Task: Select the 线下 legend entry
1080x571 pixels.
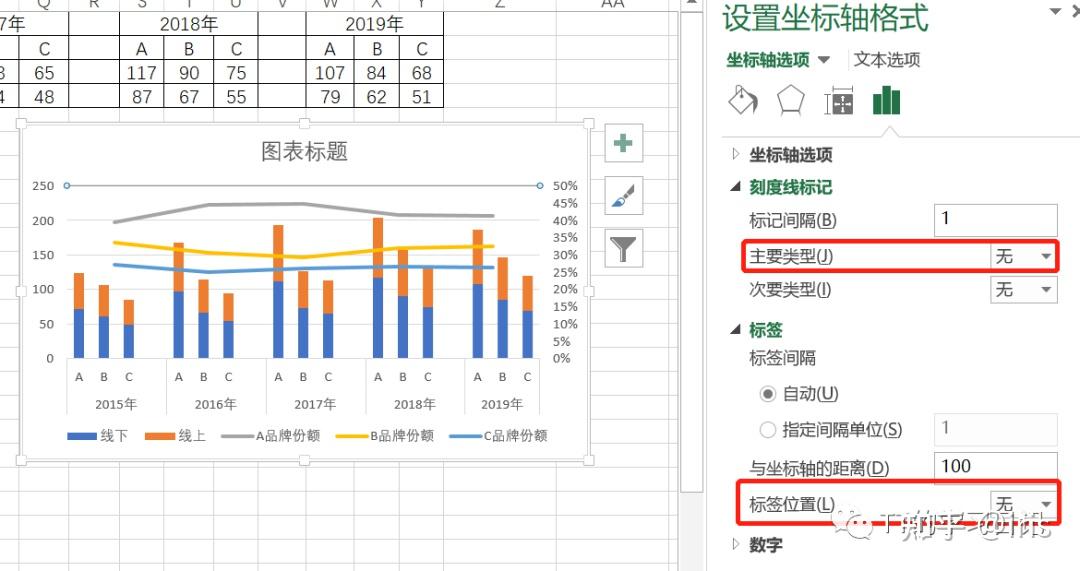Action: 98,435
